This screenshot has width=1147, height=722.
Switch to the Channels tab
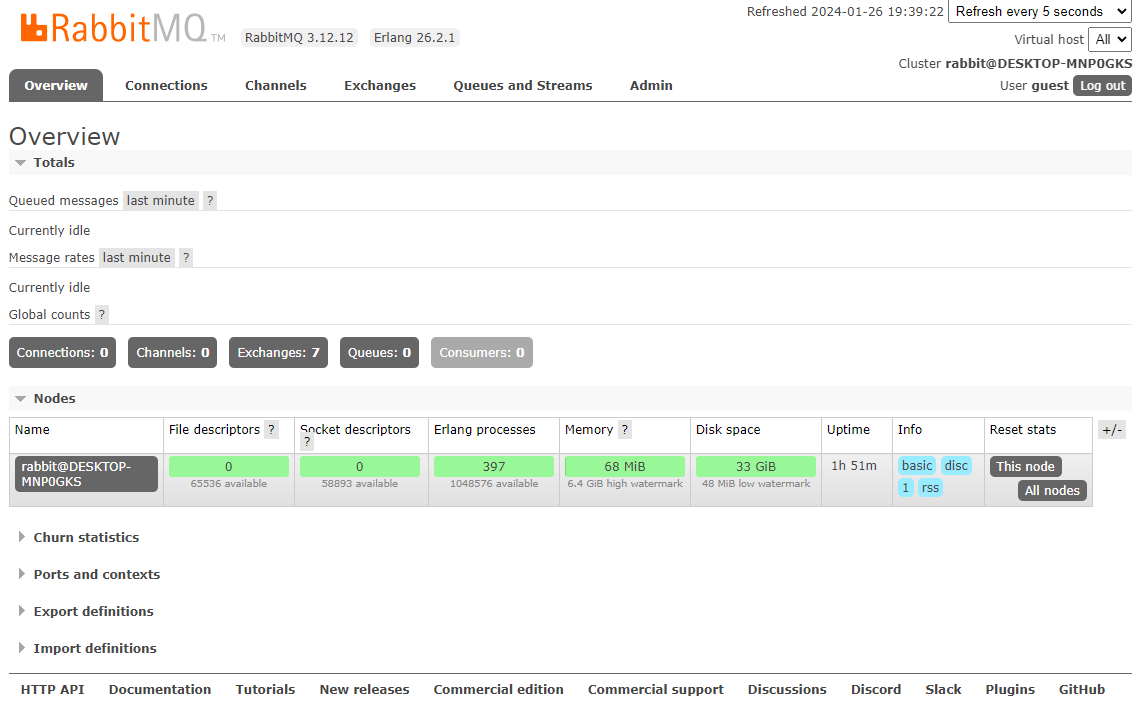tap(276, 86)
